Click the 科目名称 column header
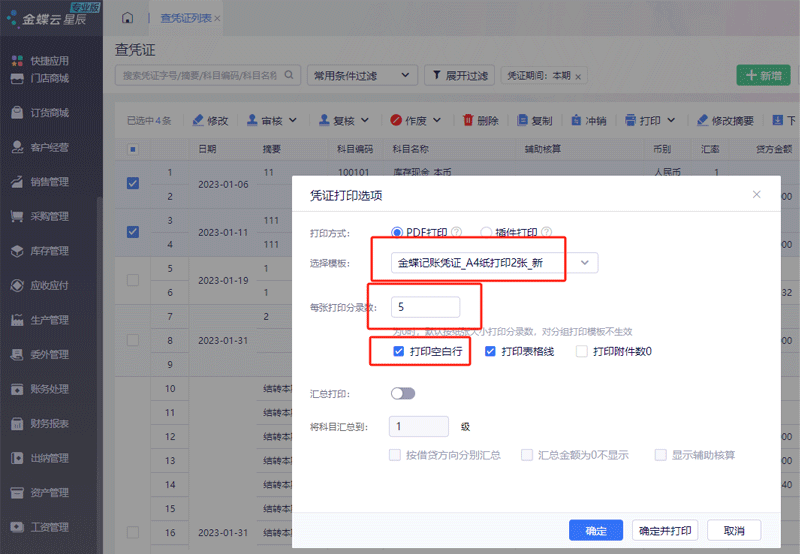This screenshot has height=554, width=800. tap(411, 149)
